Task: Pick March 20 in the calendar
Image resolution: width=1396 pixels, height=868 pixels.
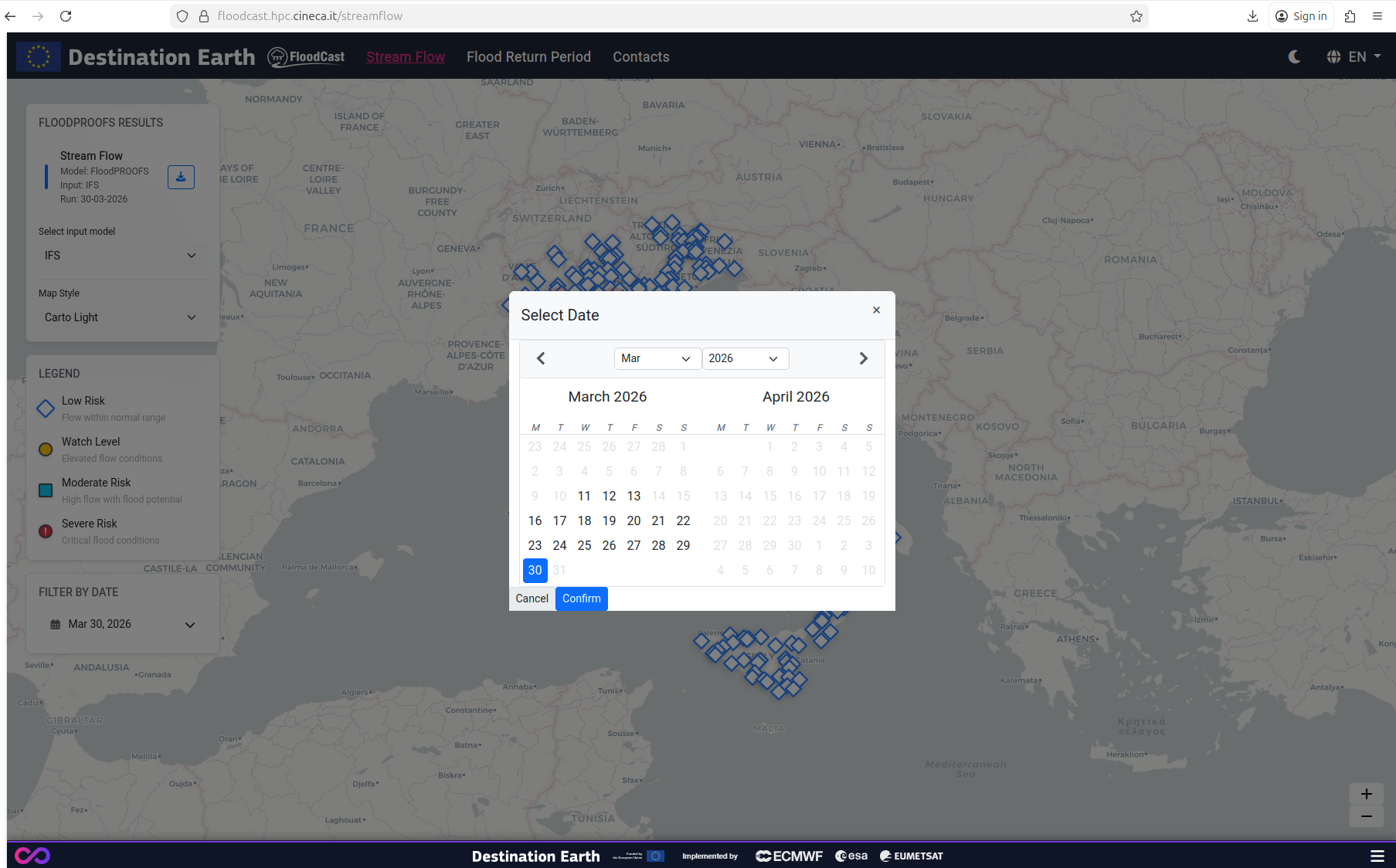Action: click(633, 520)
